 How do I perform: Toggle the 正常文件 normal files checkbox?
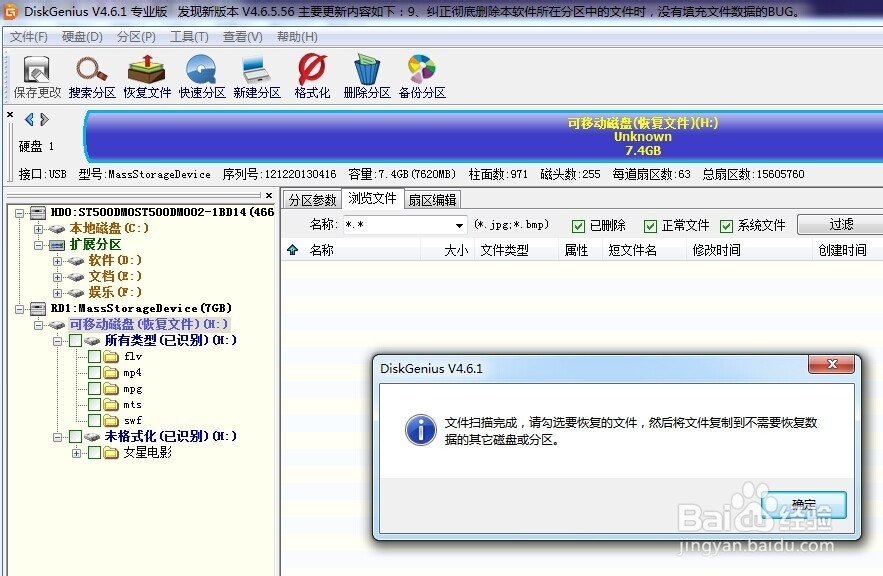coord(650,226)
